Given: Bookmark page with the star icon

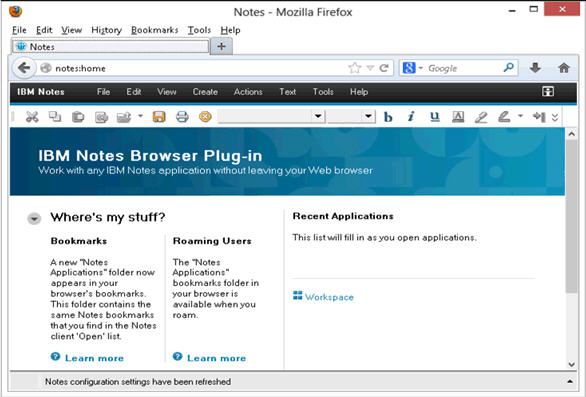Looking at the screenshot, I should pos(355,68).
